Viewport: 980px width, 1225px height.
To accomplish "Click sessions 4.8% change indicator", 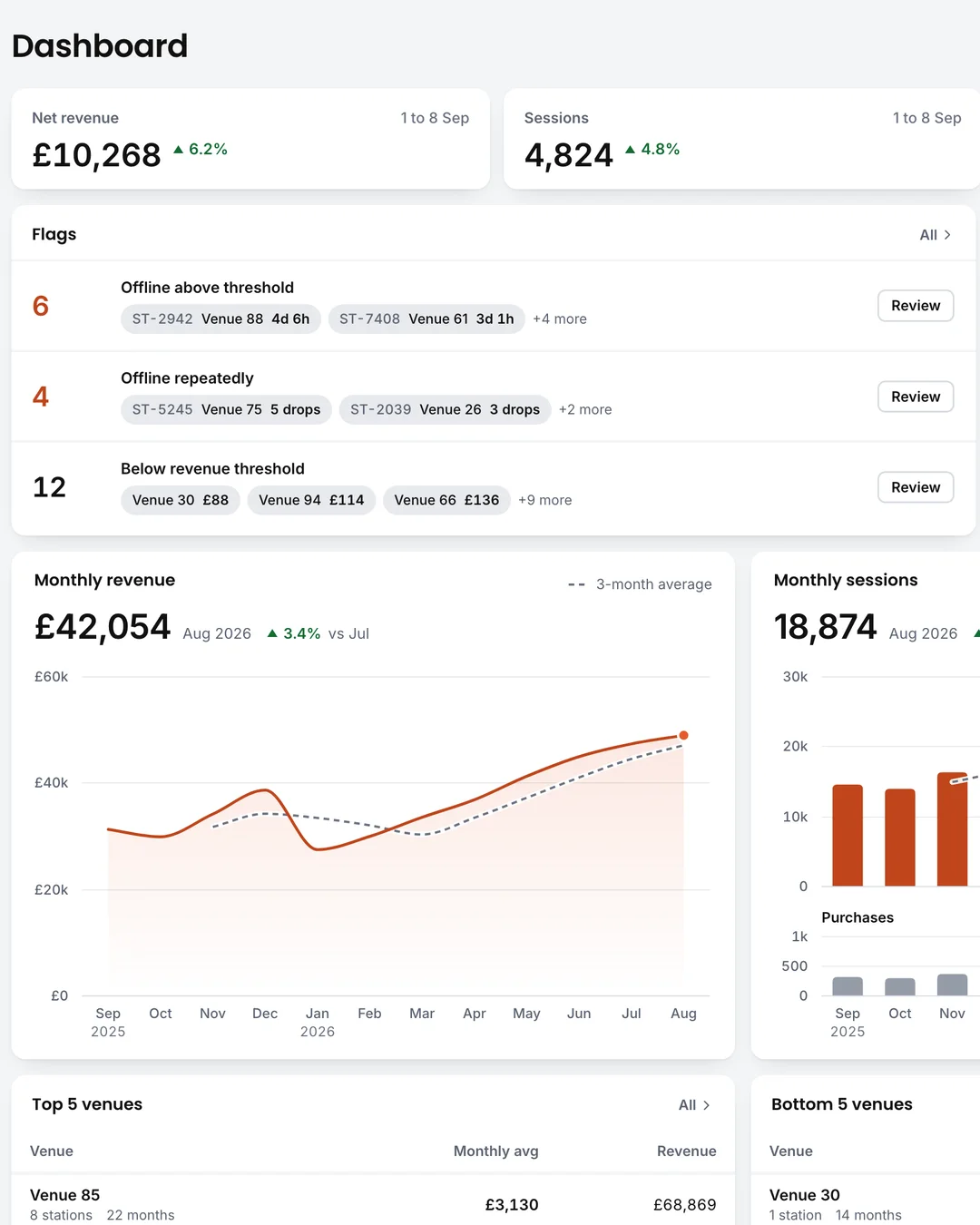I will 652,149.
